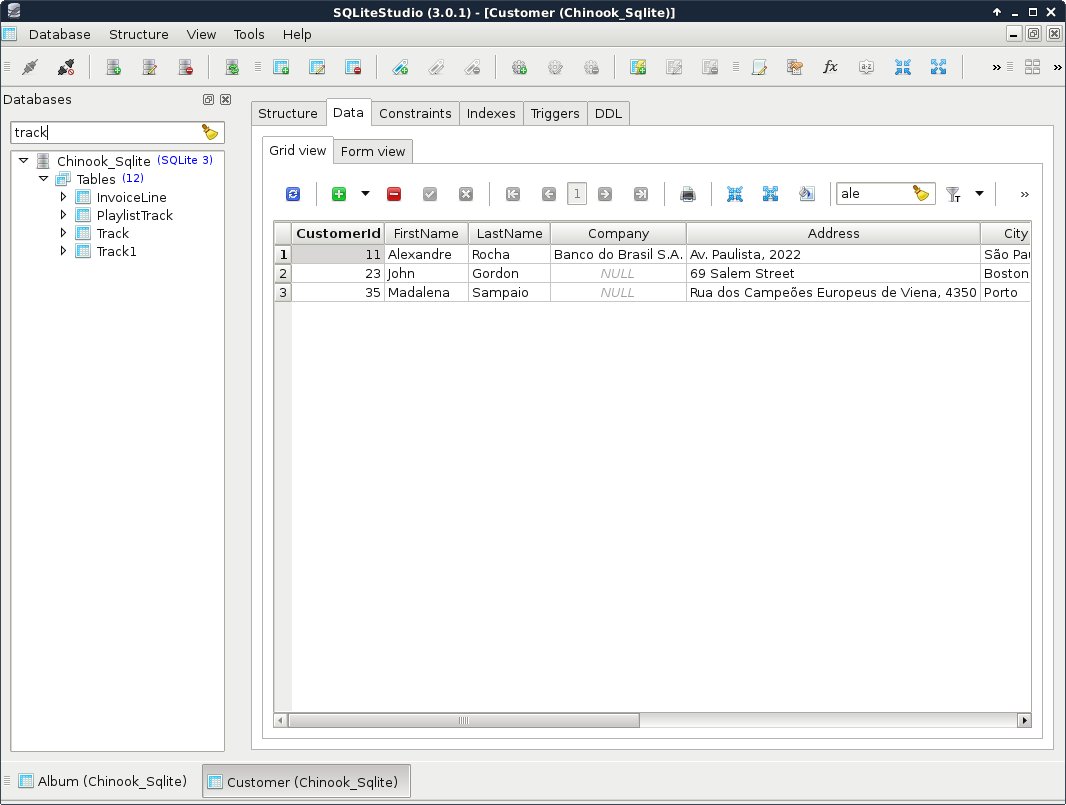Sort by the LastName column header

(509, 233)
